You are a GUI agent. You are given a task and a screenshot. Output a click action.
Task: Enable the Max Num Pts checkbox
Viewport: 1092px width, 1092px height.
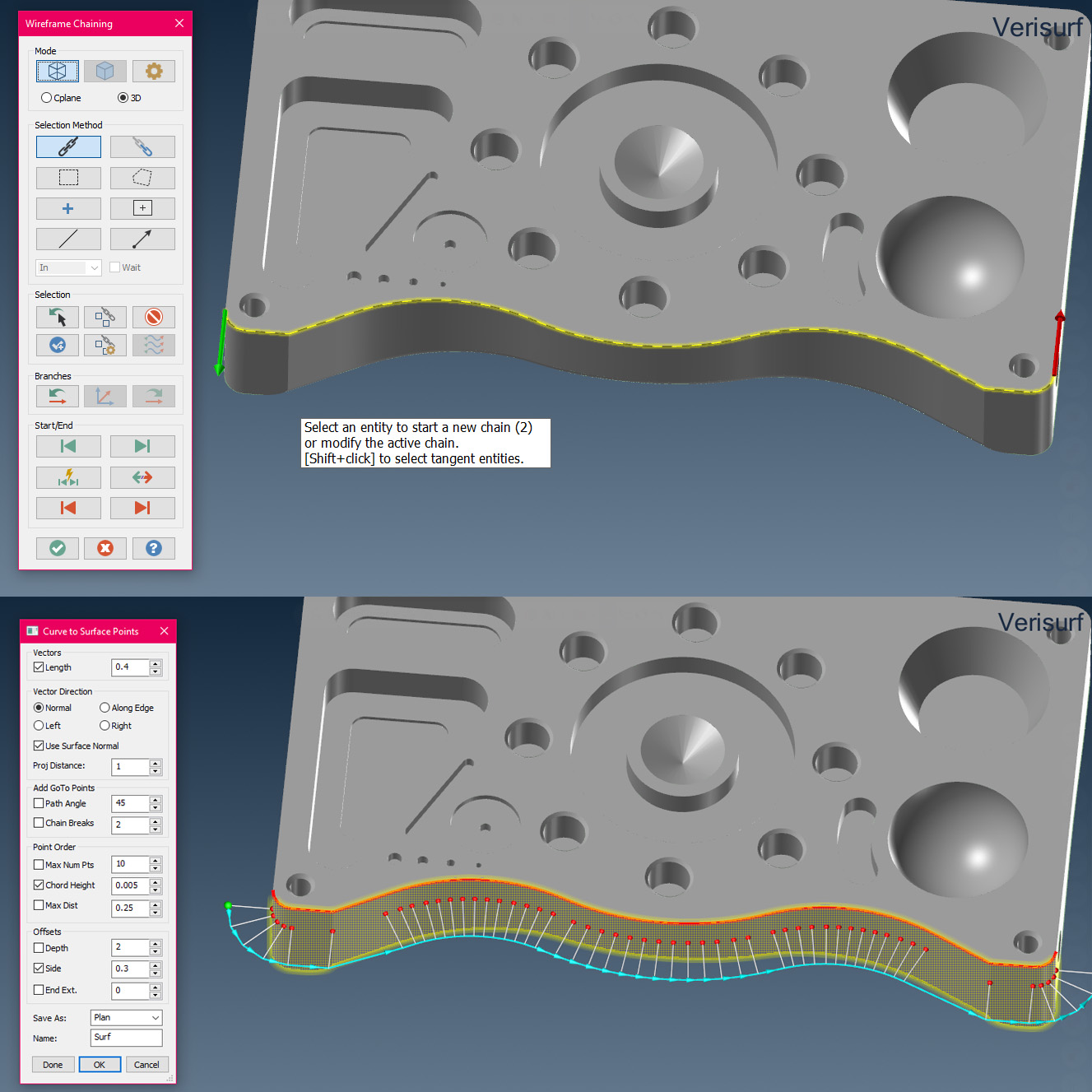[39, 865]
